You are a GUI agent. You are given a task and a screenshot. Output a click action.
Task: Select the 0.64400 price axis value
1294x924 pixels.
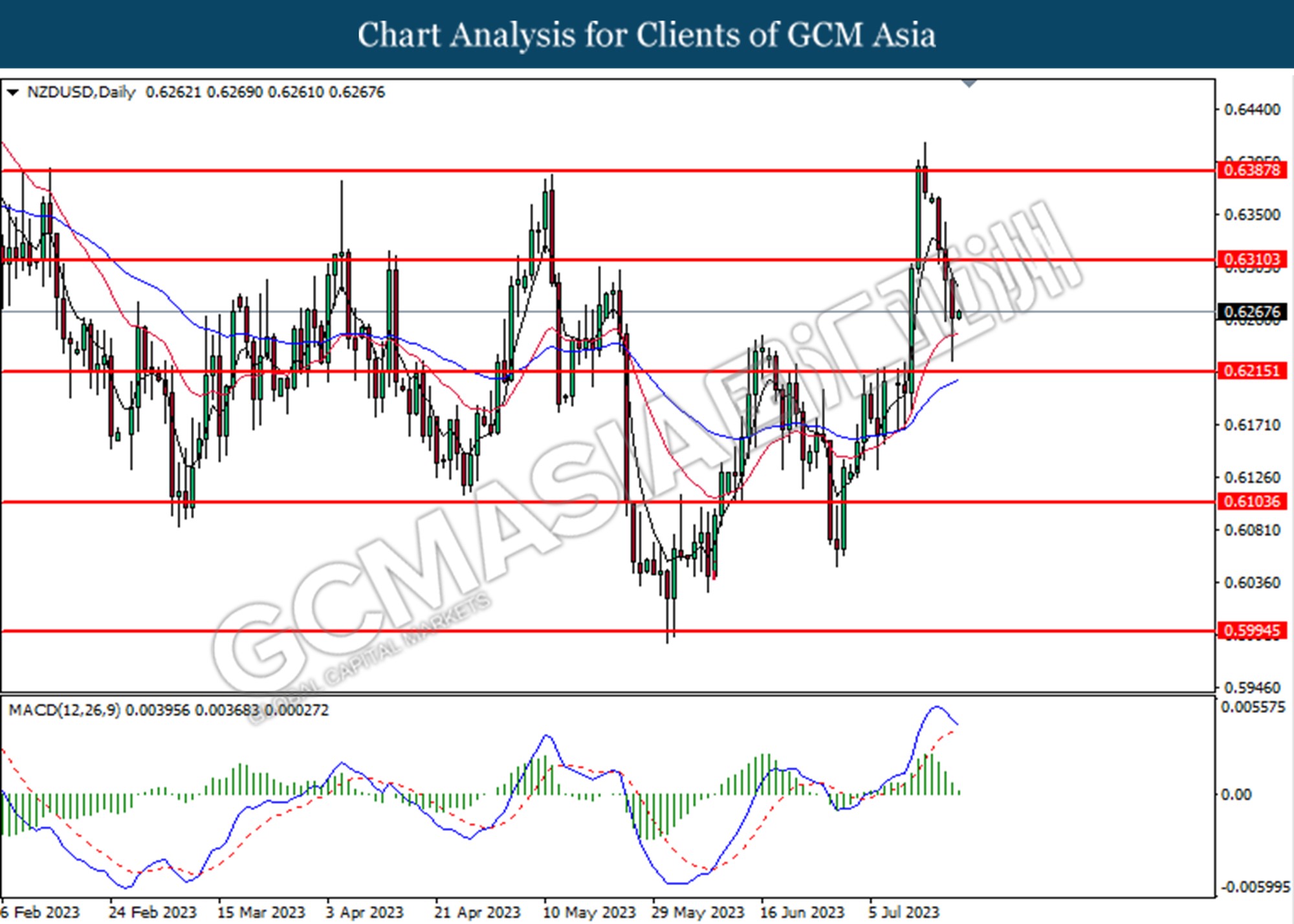tap(1253, 109)
